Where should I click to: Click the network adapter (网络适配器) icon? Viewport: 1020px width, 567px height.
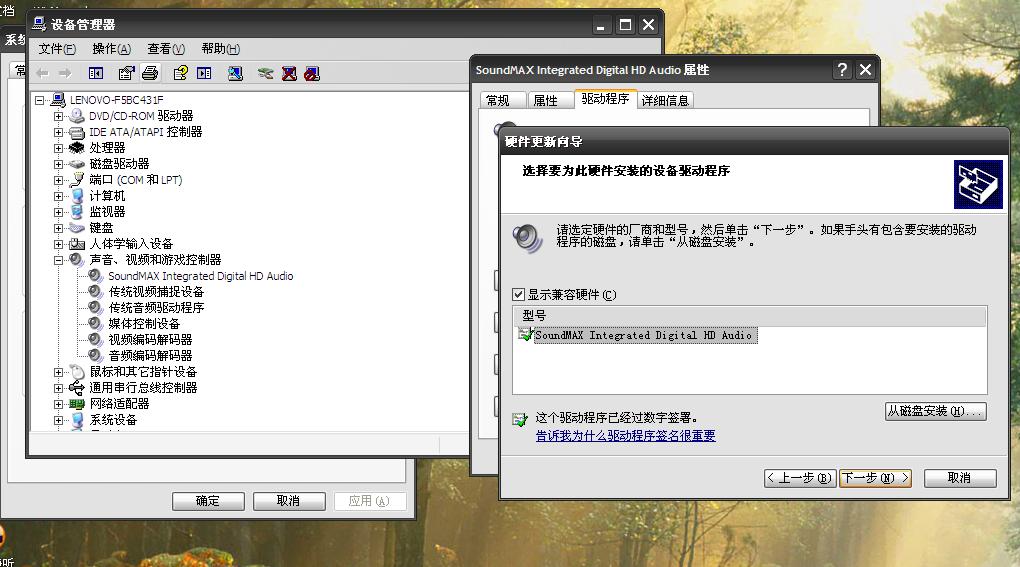77,404
